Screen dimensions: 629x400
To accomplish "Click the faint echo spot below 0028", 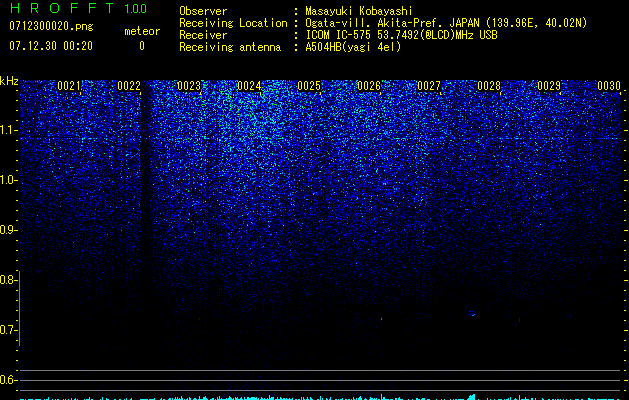I will point(472,314).
